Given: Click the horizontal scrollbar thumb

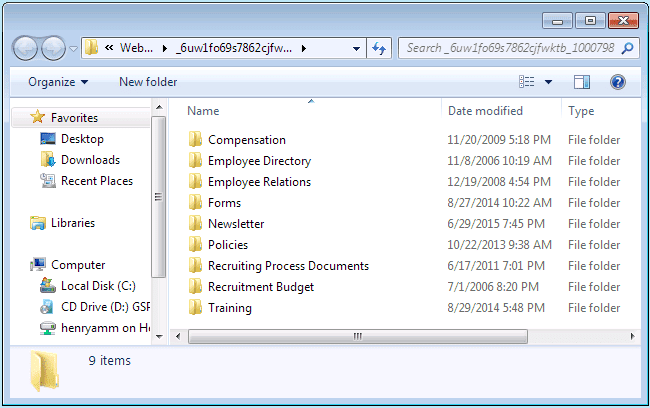Looking at the screenshot, I should pyautogui.click(x=358, y=336).
